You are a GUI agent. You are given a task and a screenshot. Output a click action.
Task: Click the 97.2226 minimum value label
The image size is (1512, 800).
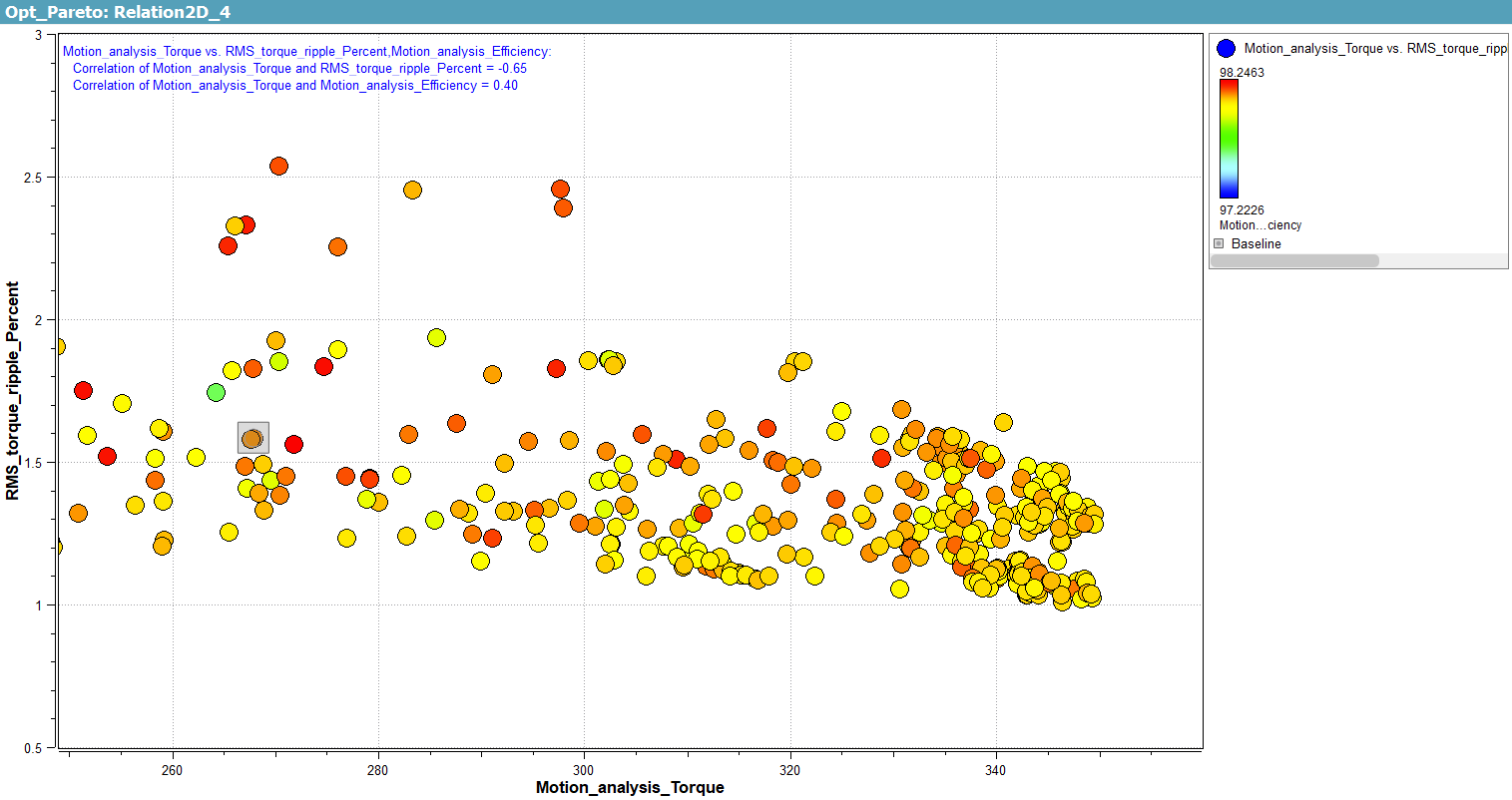pyautogui.click(x=1242, y=209)
